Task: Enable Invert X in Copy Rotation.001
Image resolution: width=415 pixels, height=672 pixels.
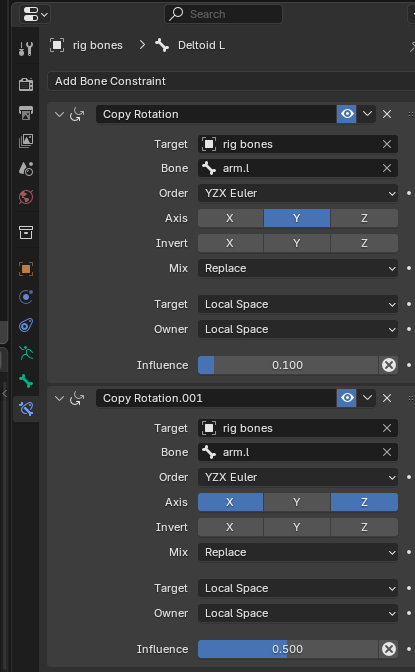Action: coord(230,527)
